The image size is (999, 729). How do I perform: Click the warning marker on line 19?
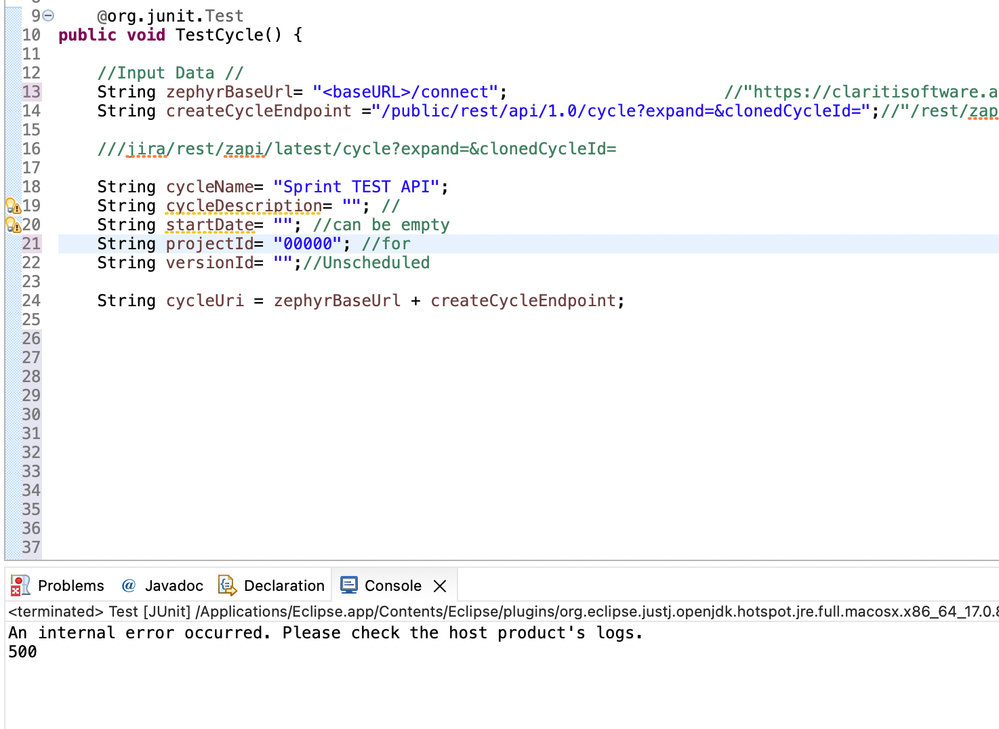coord(13,206)
